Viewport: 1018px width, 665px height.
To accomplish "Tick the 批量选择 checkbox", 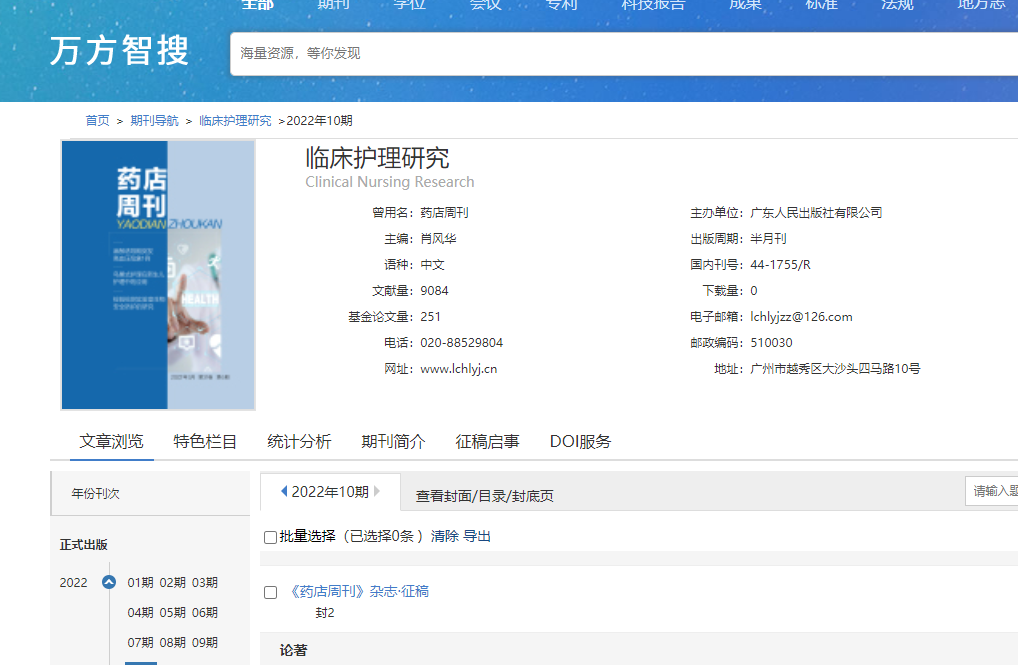I will 270,537.
